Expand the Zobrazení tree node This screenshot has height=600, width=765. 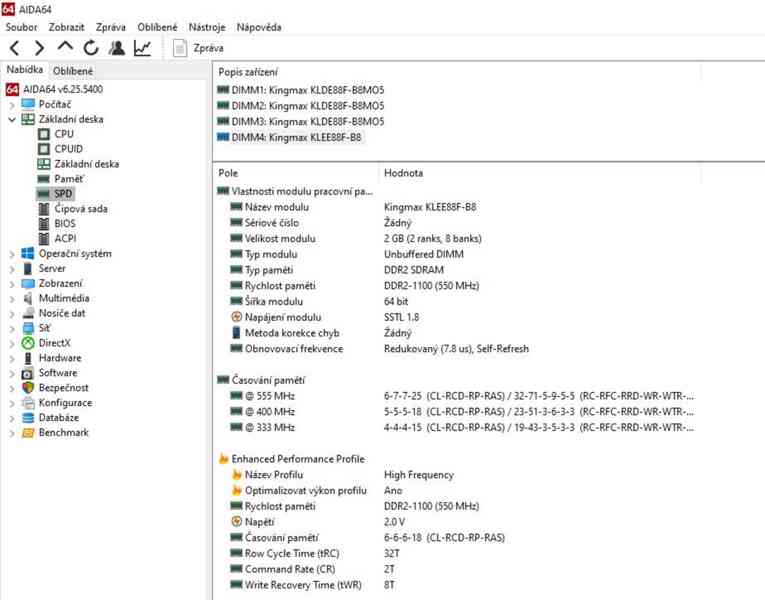(12, 284)
